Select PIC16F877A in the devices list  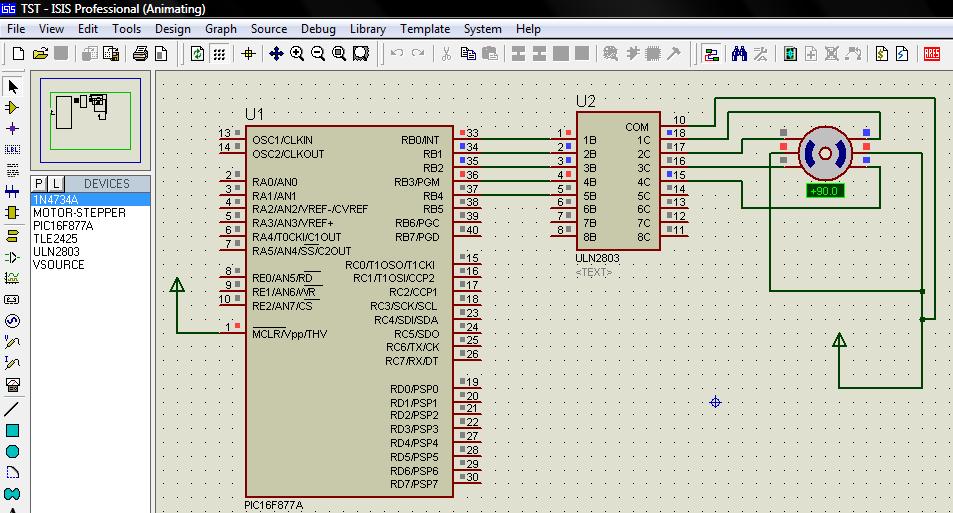click(x=91, y=226)
